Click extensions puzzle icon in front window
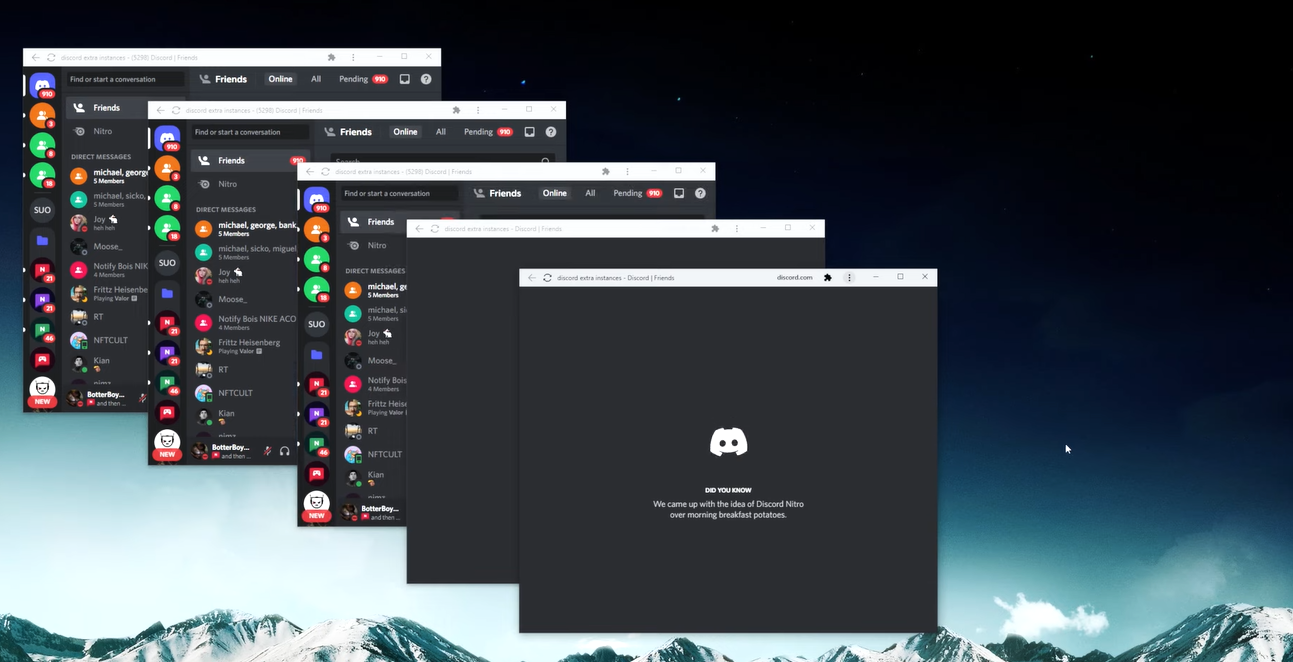1293x662 pixels. pyautogui.click(x=827, y=278)
